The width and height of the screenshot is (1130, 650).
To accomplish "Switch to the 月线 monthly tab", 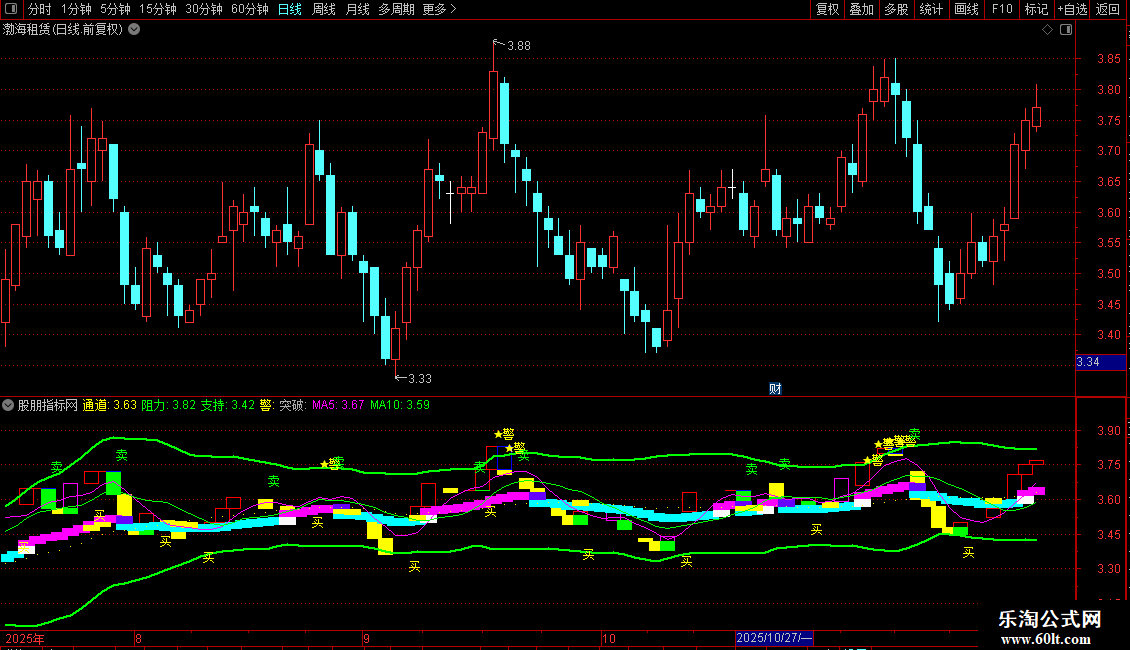I will 357,9.
